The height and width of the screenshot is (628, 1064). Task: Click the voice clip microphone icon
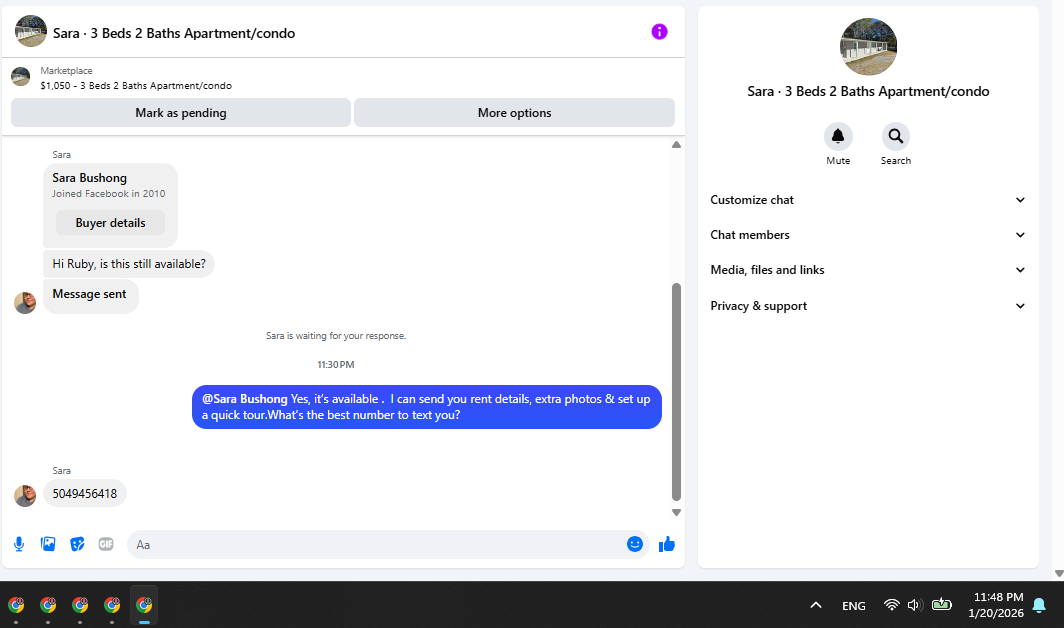[x=19, y=544]
